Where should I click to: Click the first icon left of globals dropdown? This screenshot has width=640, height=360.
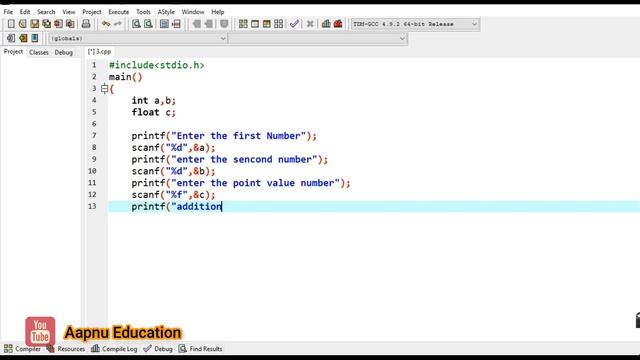(11, 38)
